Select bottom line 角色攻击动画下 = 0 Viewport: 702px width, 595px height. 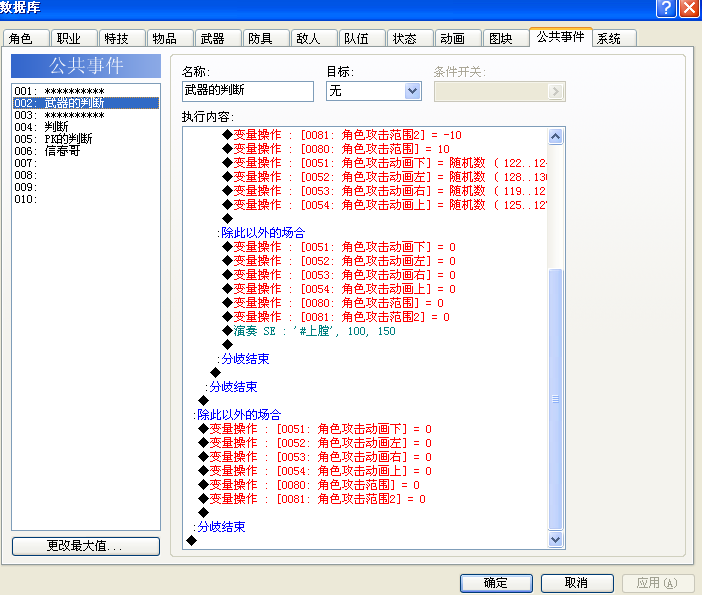(315, 429)
